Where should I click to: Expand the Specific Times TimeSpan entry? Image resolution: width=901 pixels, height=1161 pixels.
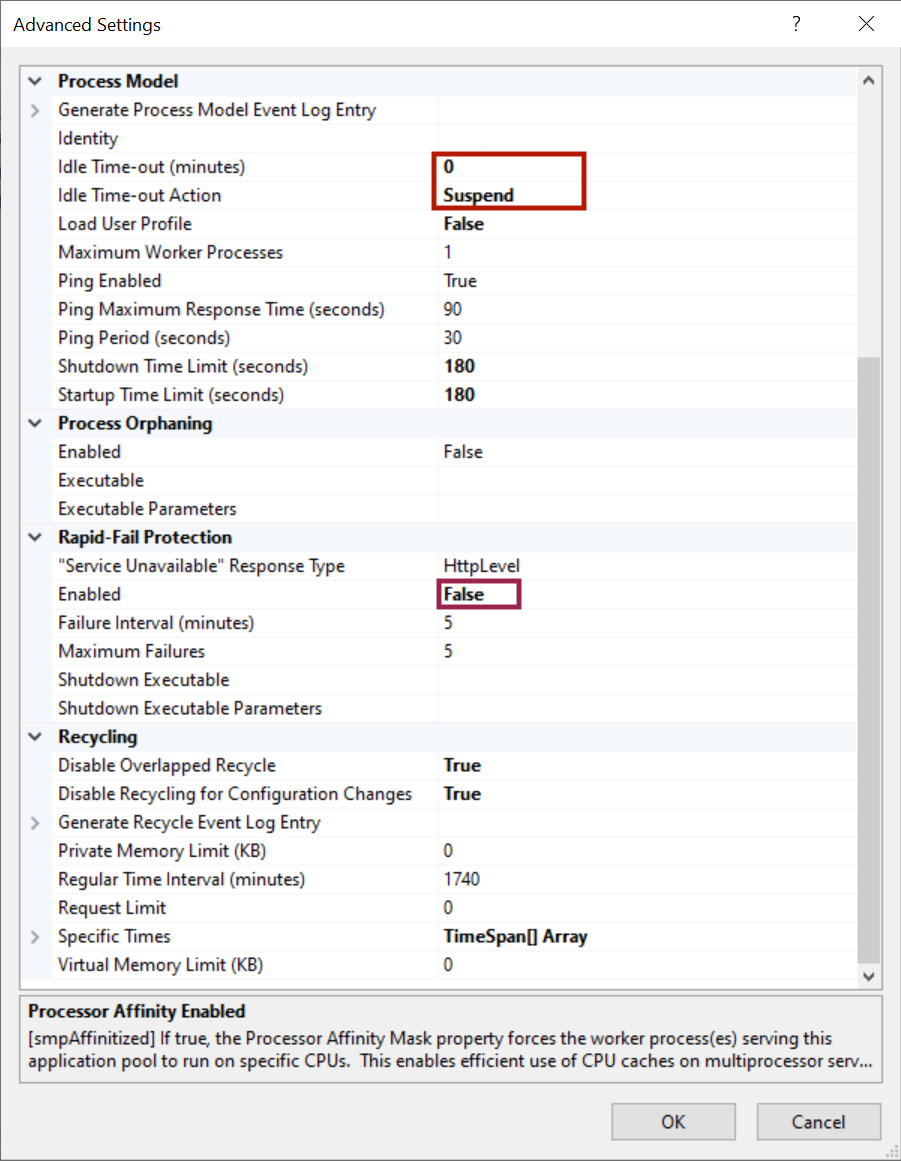click(x=35, y=936)
